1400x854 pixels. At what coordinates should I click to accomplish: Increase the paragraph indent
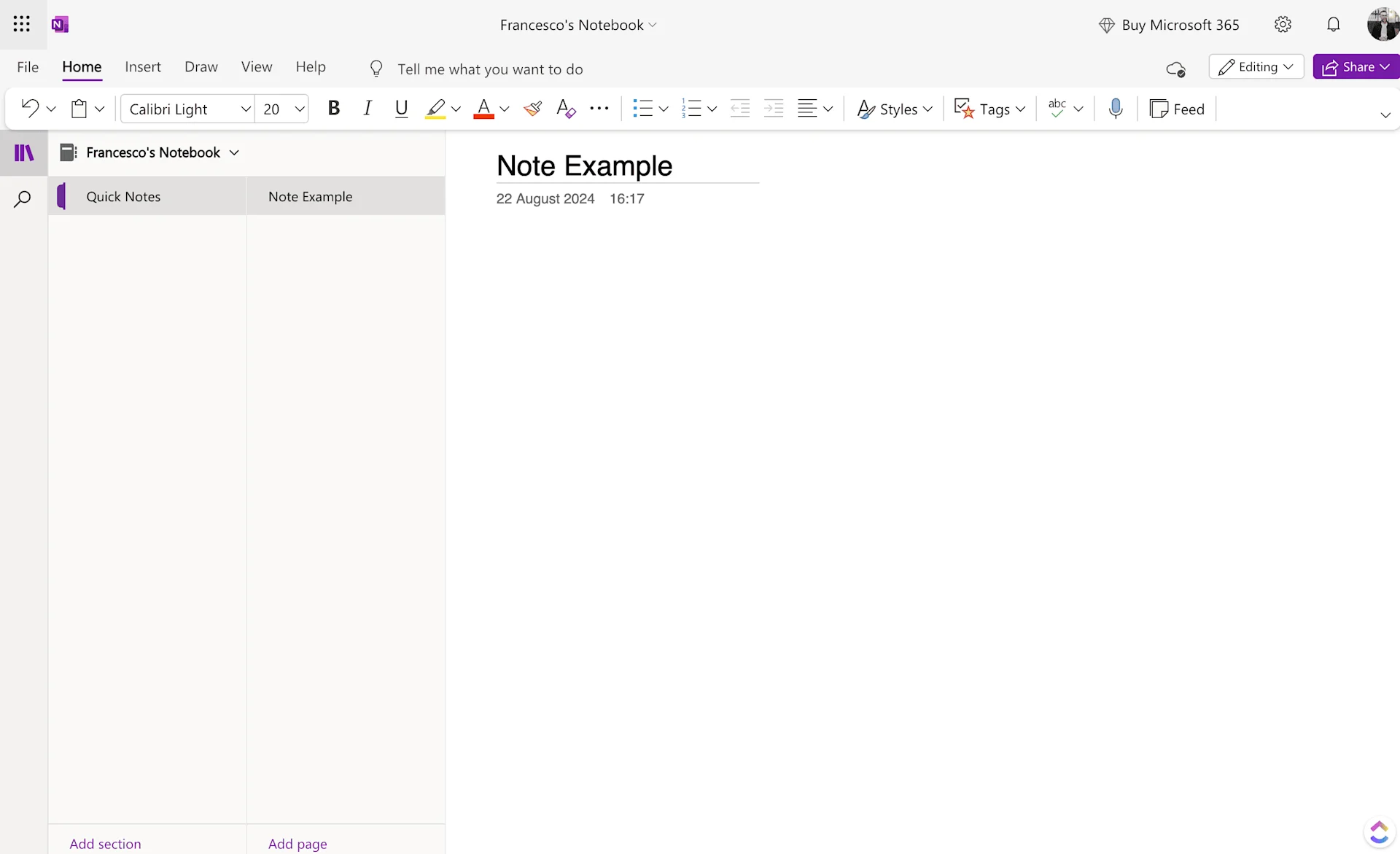[774, 108]
